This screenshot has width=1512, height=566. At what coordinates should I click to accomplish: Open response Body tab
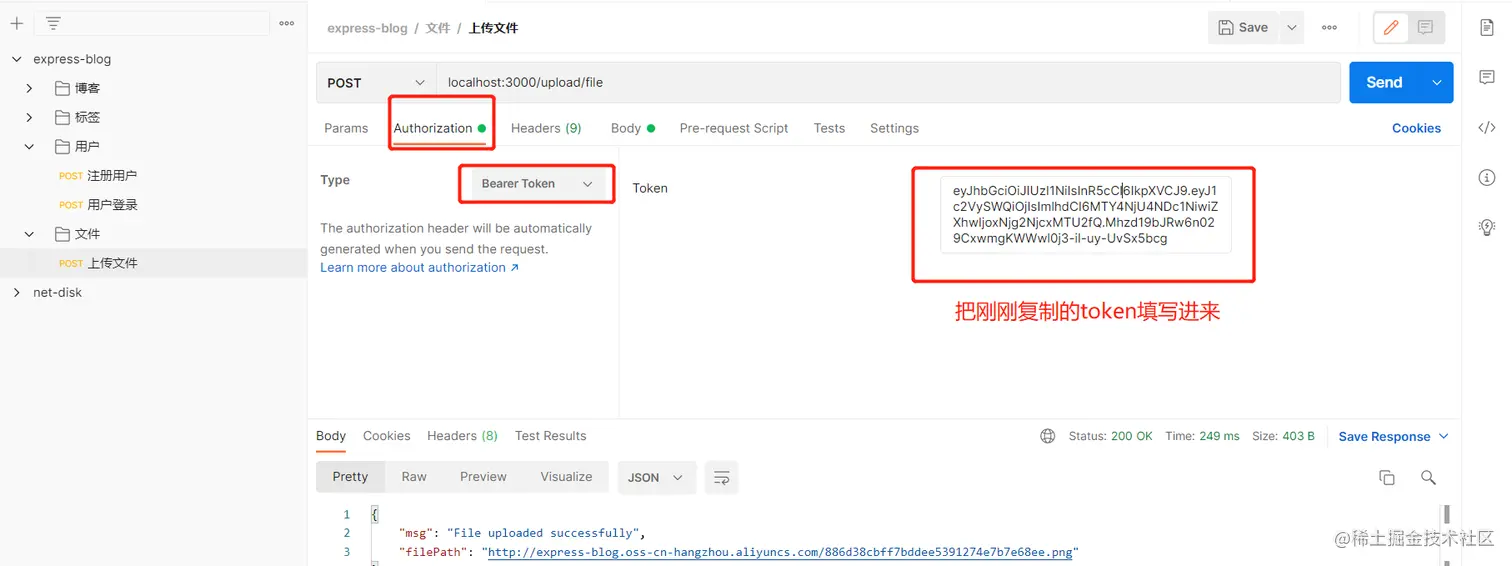(331, 436)
